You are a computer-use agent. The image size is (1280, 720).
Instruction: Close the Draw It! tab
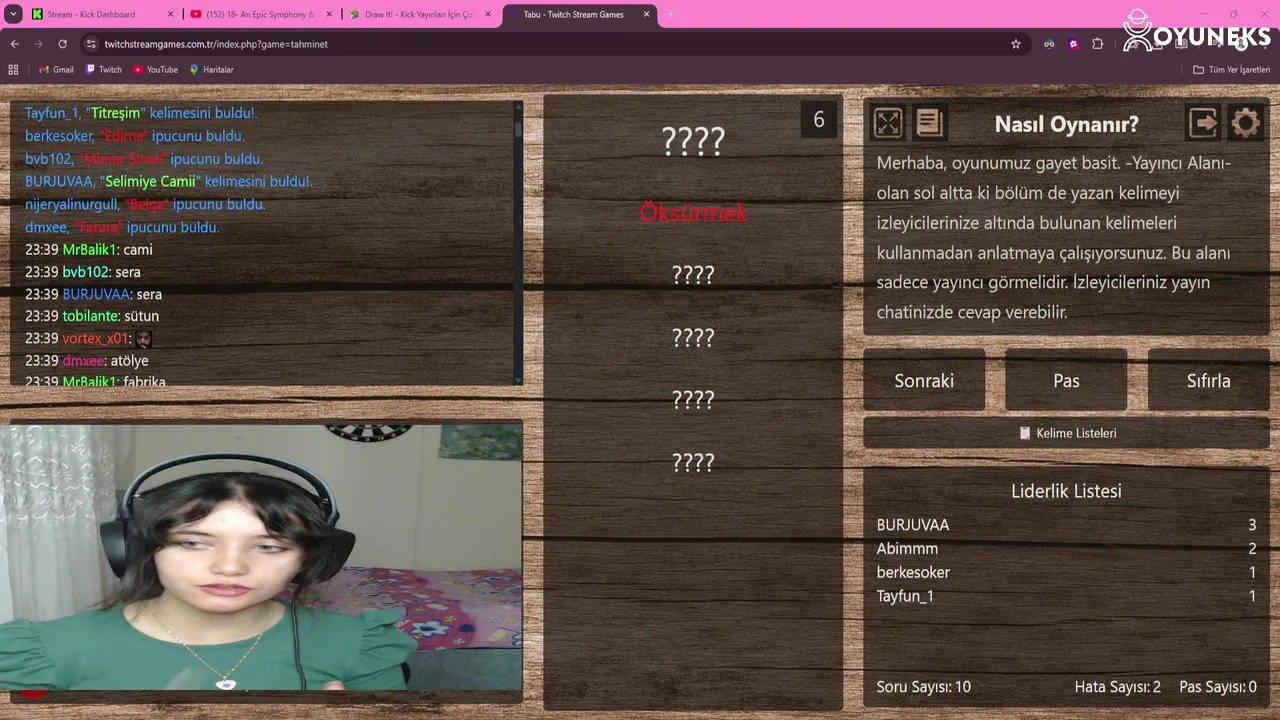click(487, 14)
